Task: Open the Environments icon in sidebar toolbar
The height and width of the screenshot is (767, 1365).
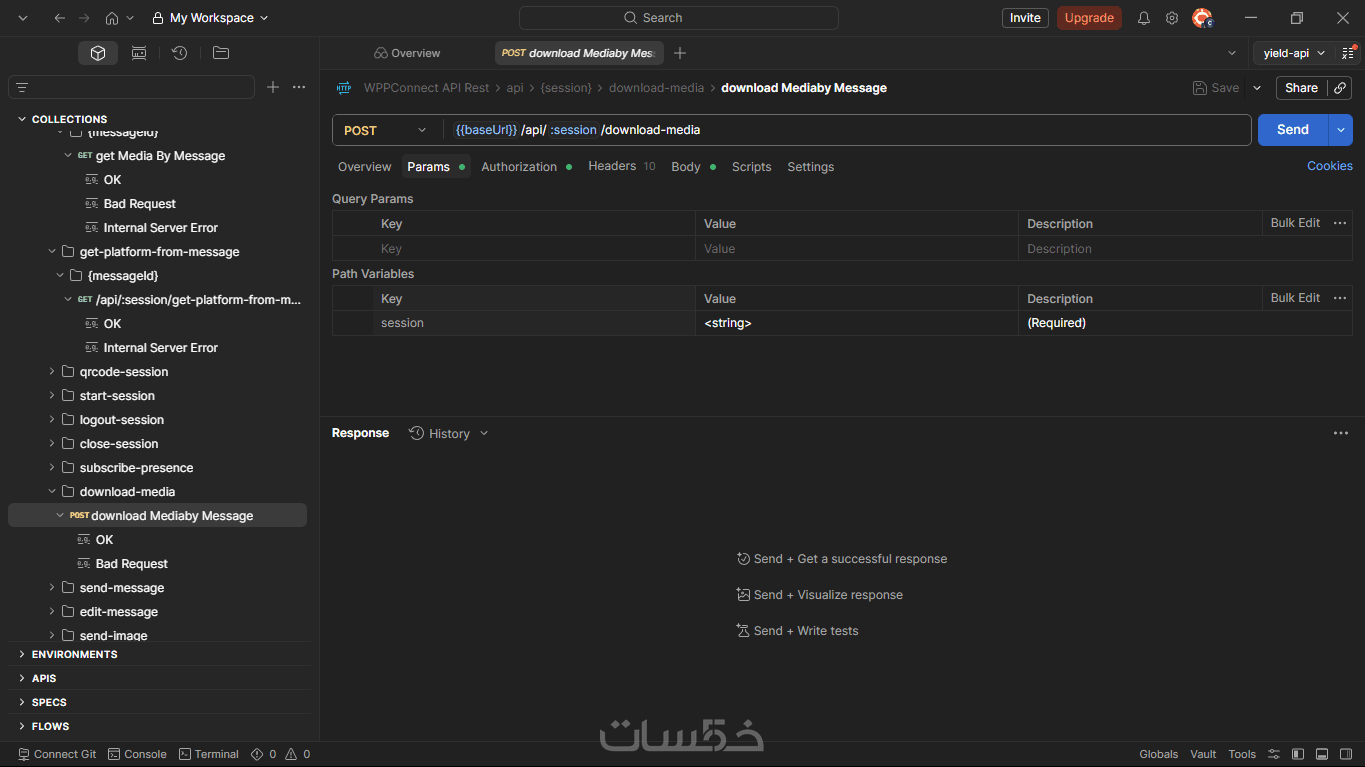Action: coord(139,53)
